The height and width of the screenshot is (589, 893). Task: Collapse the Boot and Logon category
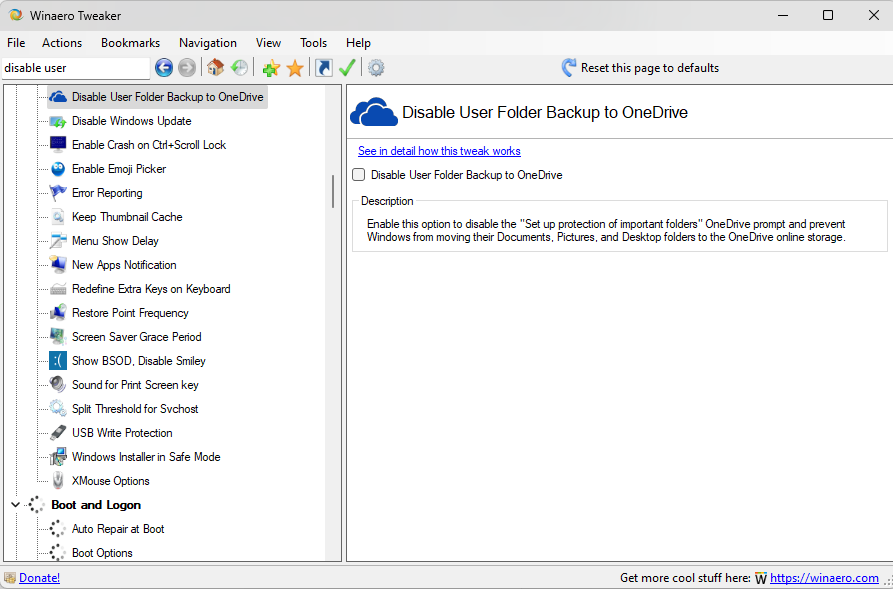15,505
